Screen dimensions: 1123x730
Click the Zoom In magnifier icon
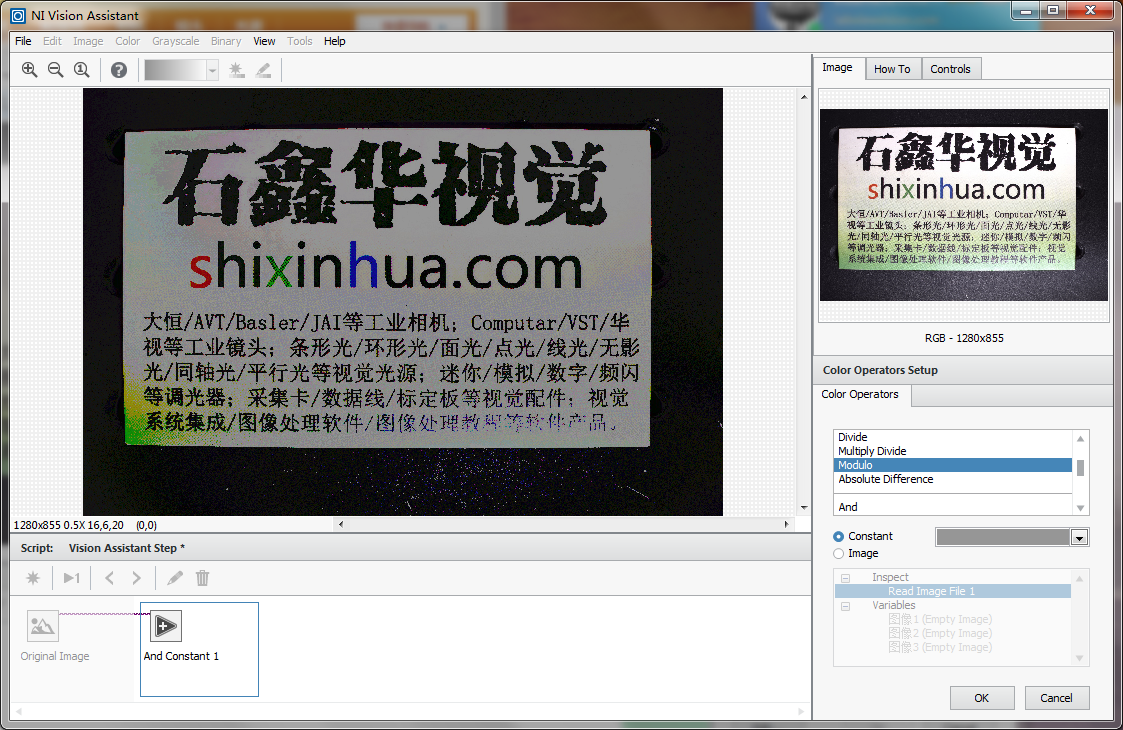click(29, 69)
